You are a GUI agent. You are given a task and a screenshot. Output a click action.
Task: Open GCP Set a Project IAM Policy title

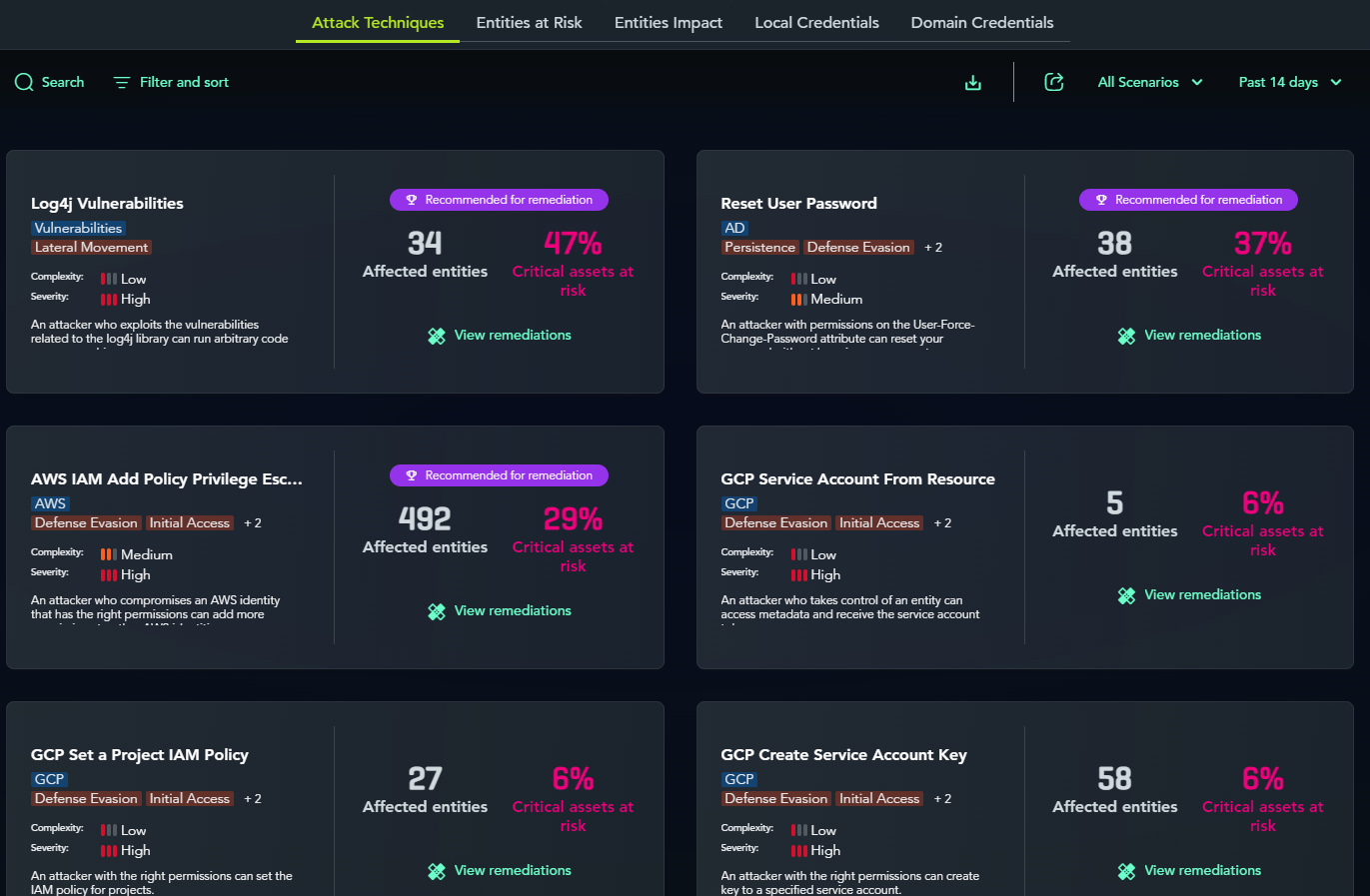[139, 754]
